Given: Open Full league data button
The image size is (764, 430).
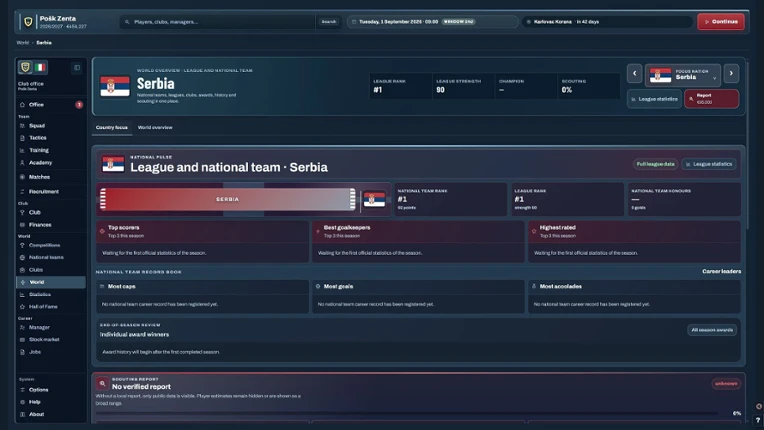Looking at the screenshot, I should [x=655, y=164].
